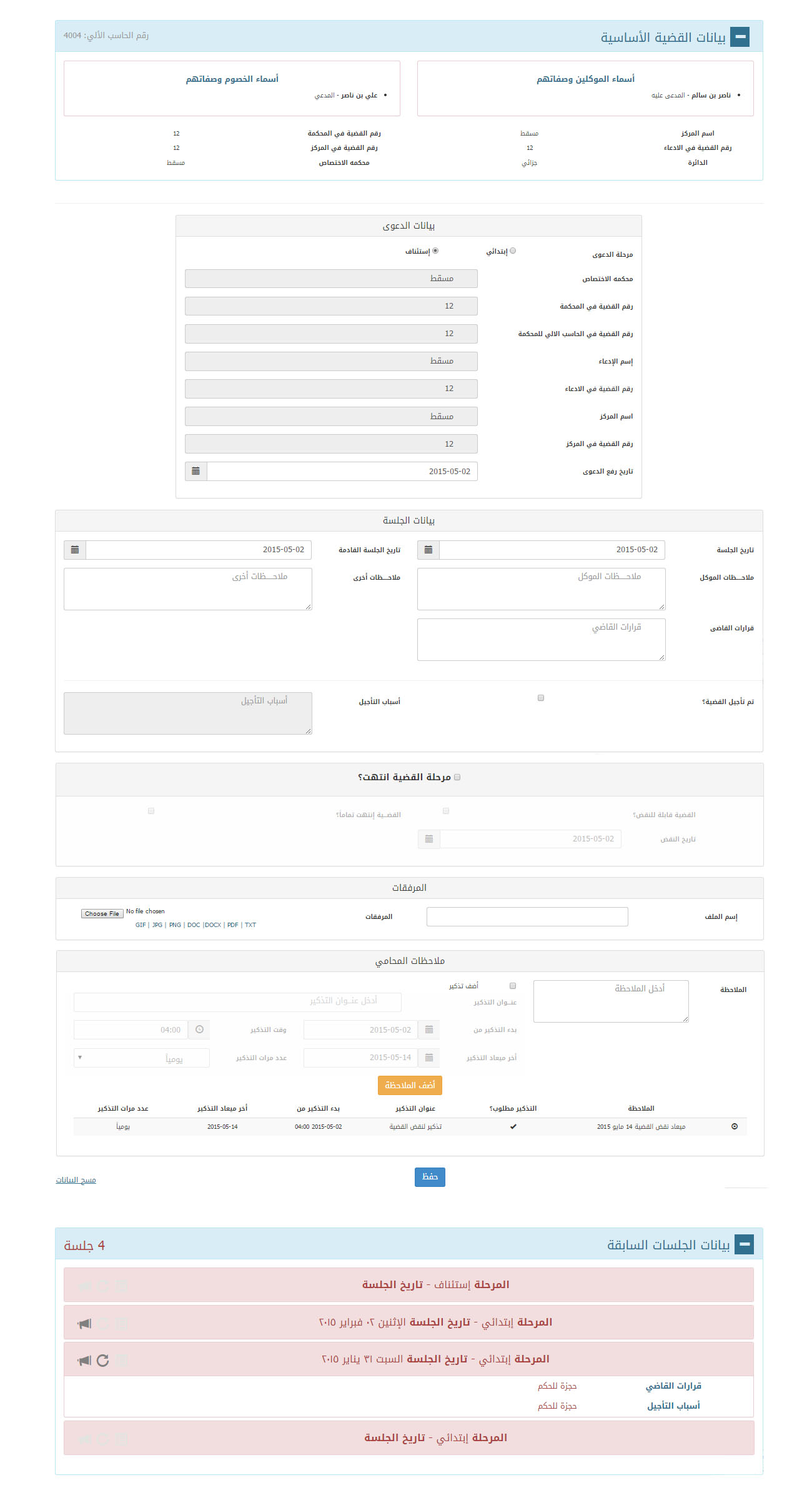The image size is (812, 1498).
Task: Click the أسباب التأجيل text area
Action: pyautogui.click(x=188, y=713)
